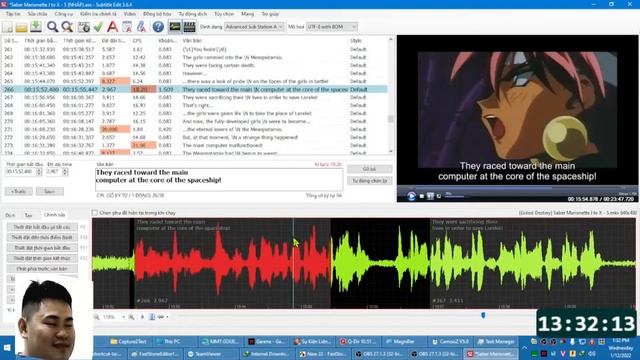Viewport: 640px width, 360px height.
Task: Click the green checkmark spell check icon
Action: 98,27
